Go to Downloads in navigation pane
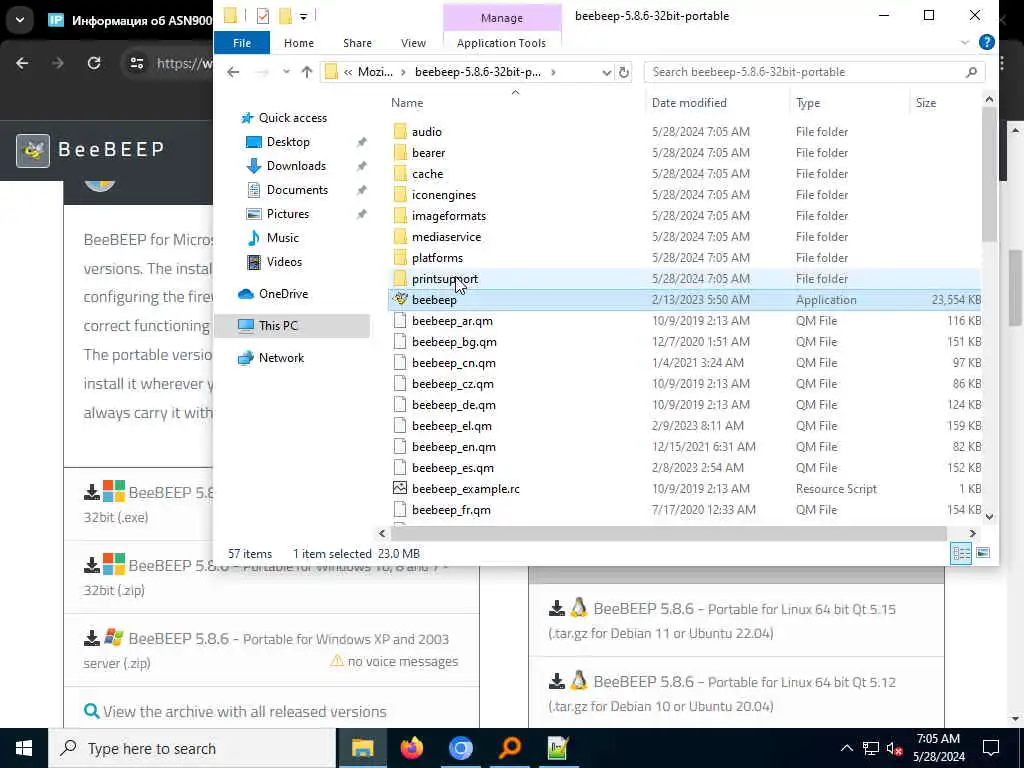This screenshot has height=768, width=1024. point(296,166)
